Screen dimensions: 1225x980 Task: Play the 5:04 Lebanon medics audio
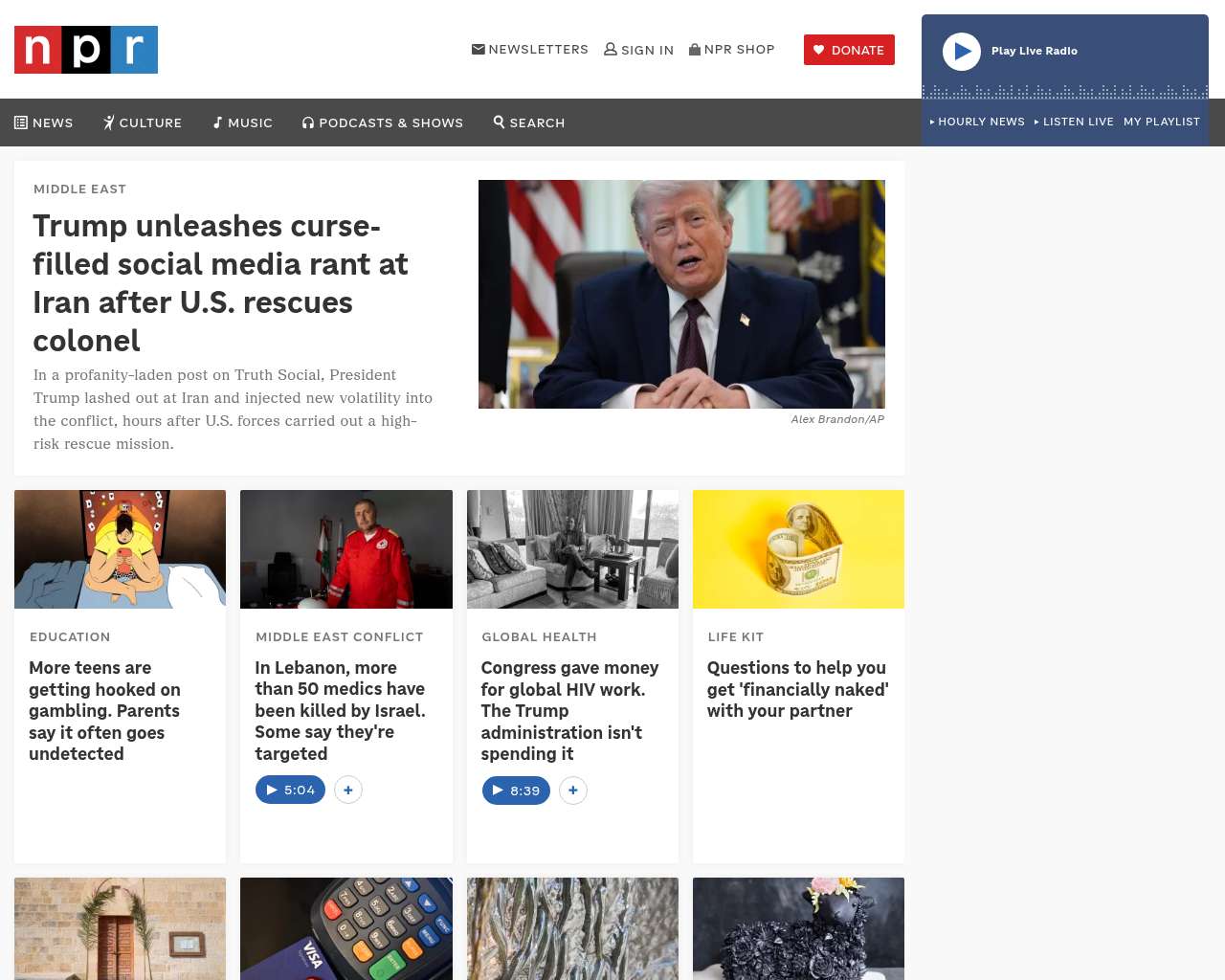[x=291, y=790]
